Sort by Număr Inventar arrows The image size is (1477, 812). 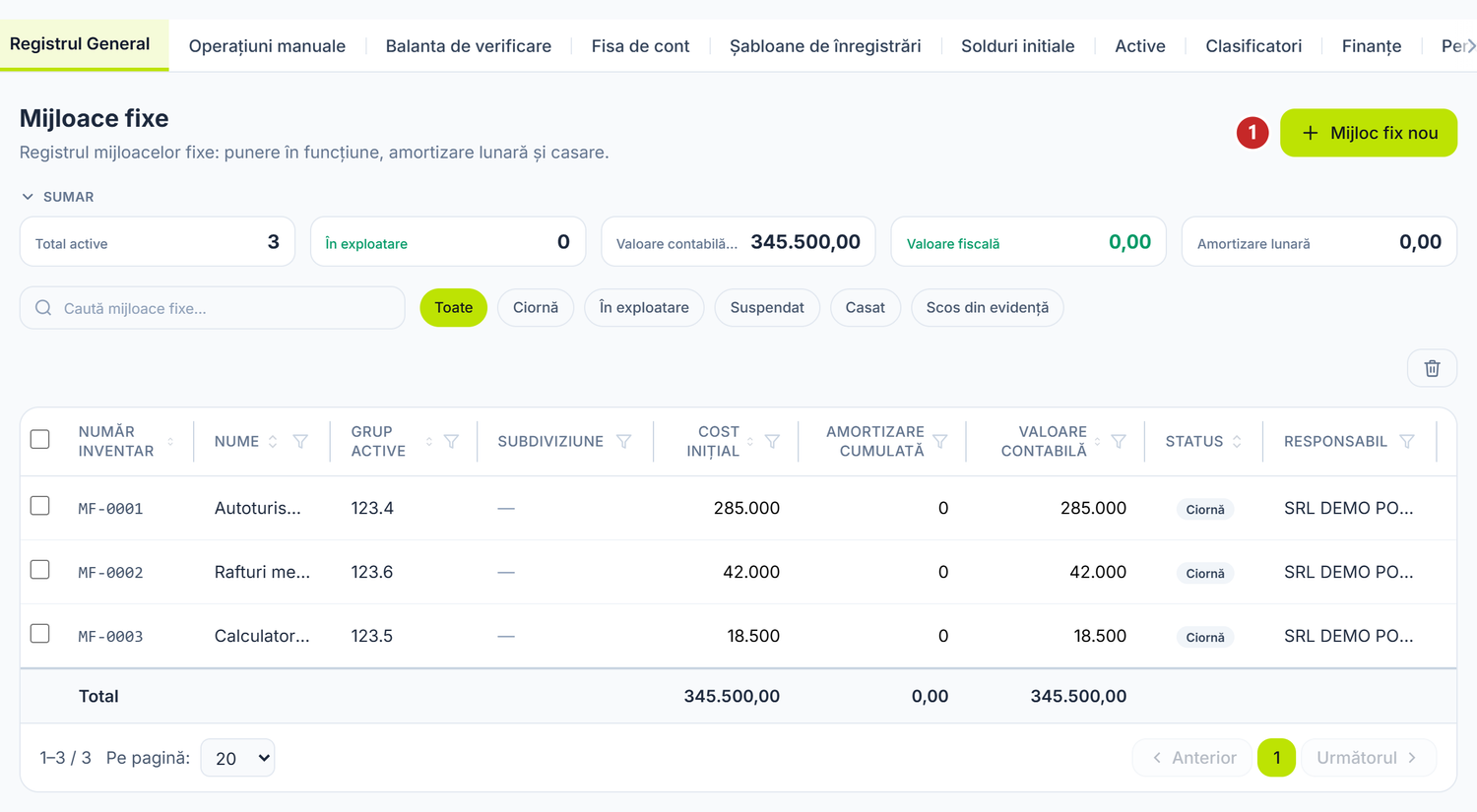(170, 442)
